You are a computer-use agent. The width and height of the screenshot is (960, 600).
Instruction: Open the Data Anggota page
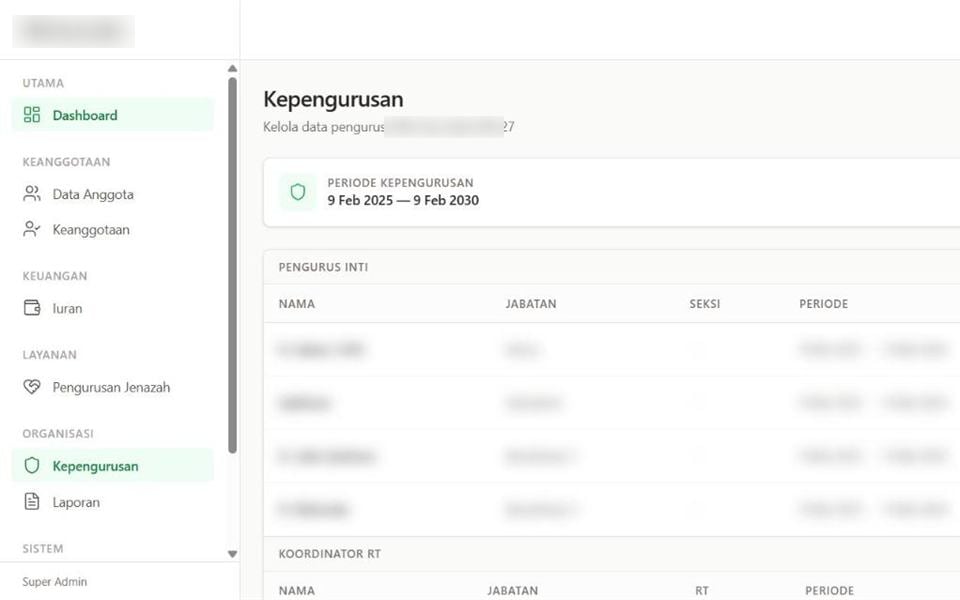pyautogui.click(x=113, y=193)
